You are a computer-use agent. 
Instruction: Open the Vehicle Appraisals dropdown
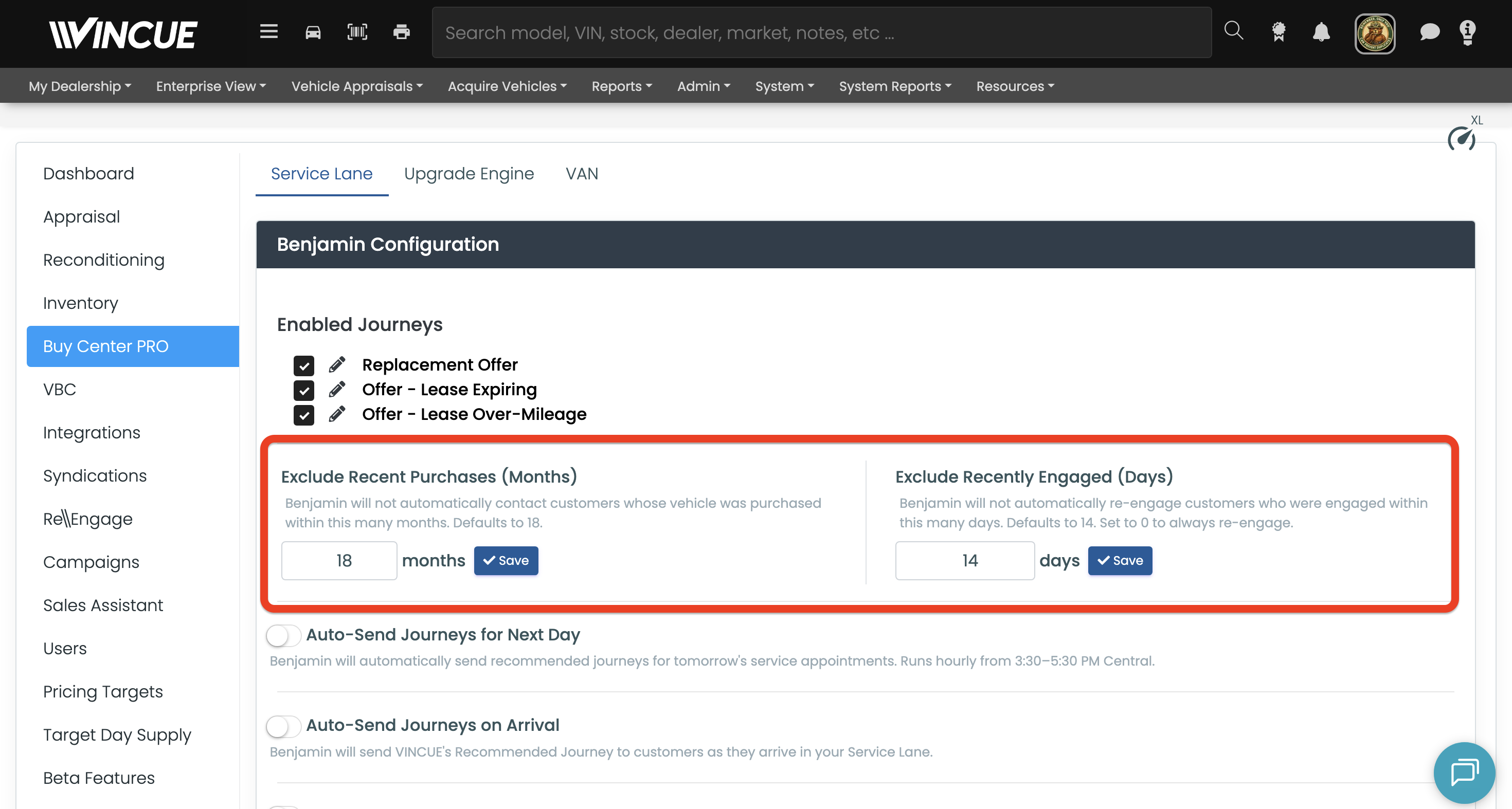(357, 86)
